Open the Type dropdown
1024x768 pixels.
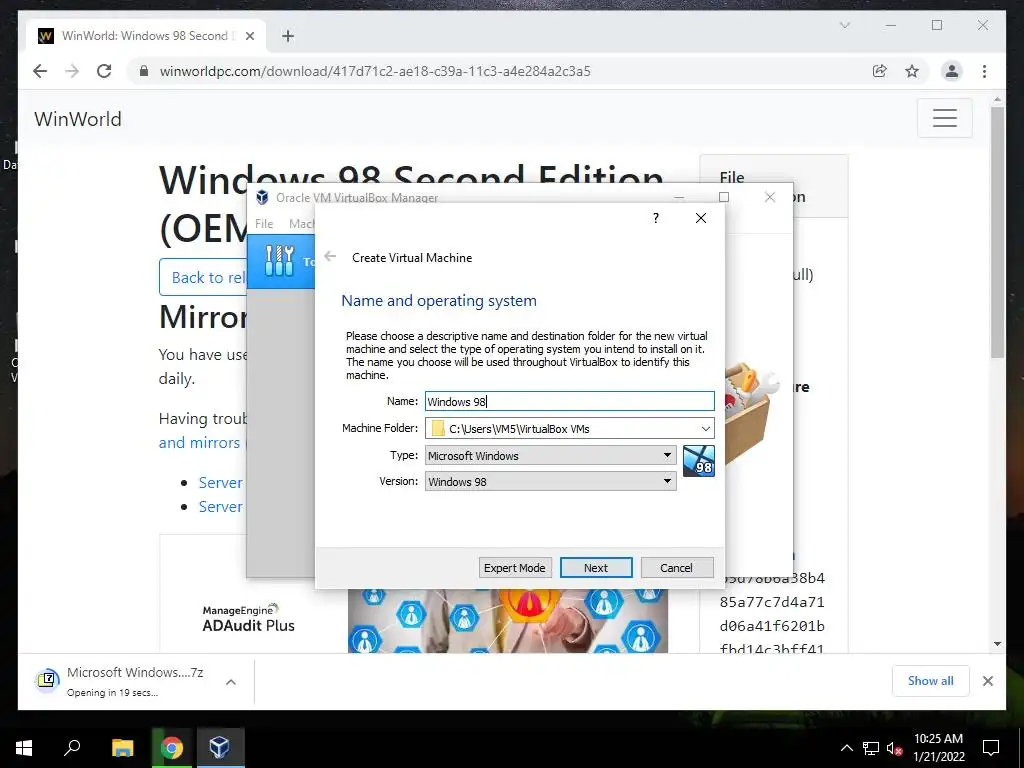(550, 455)
